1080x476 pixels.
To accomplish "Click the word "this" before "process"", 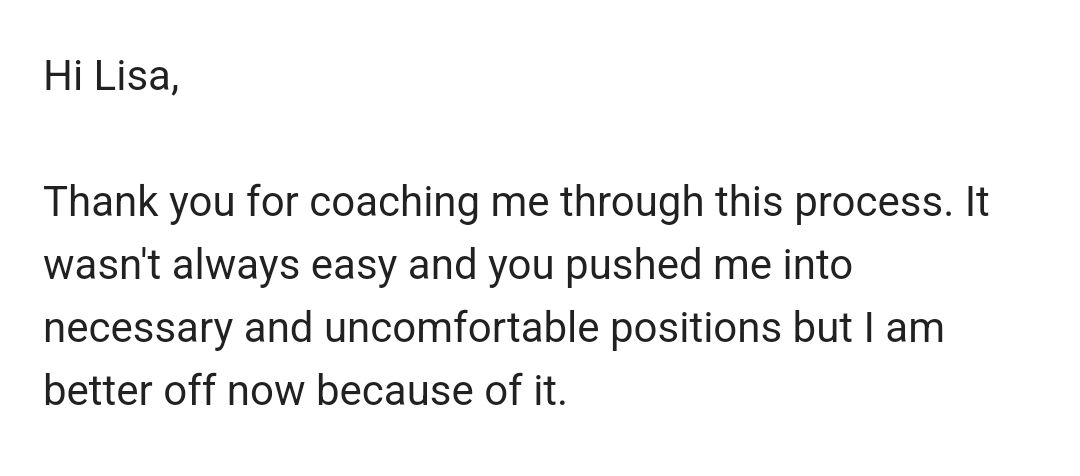I will pos(749,202).
